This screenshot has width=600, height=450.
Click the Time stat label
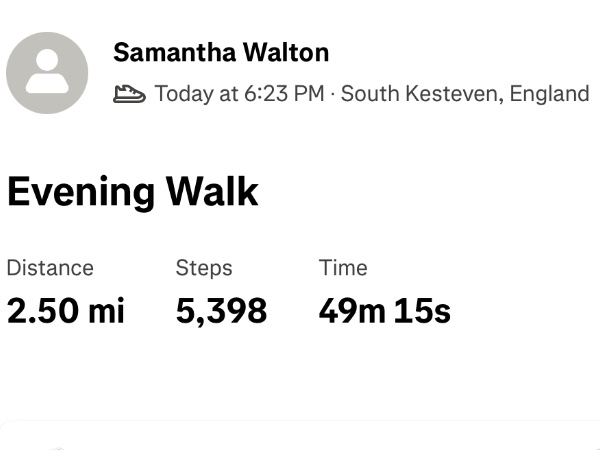pyautogui.click(x=343, y=268)
